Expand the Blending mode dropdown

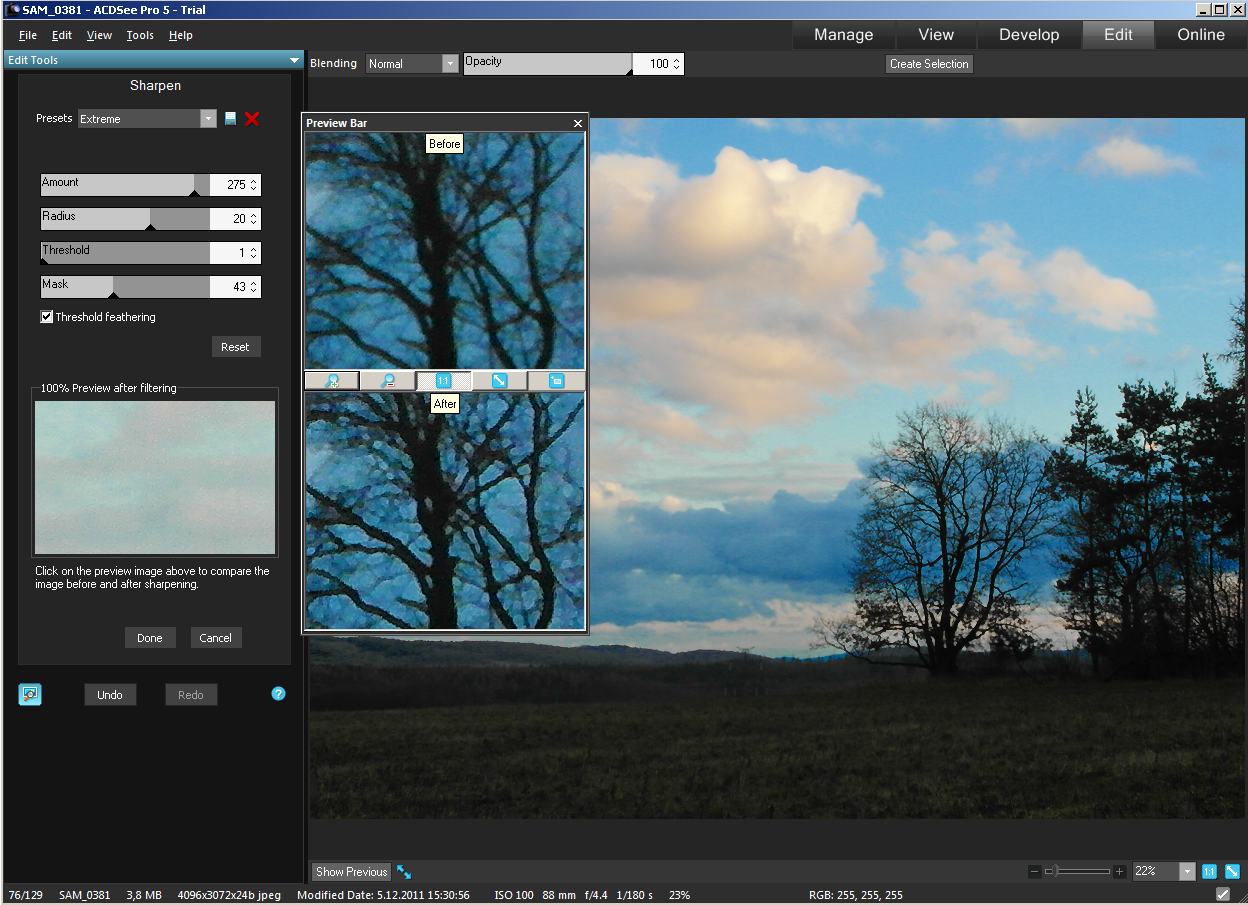coord(449,64)
